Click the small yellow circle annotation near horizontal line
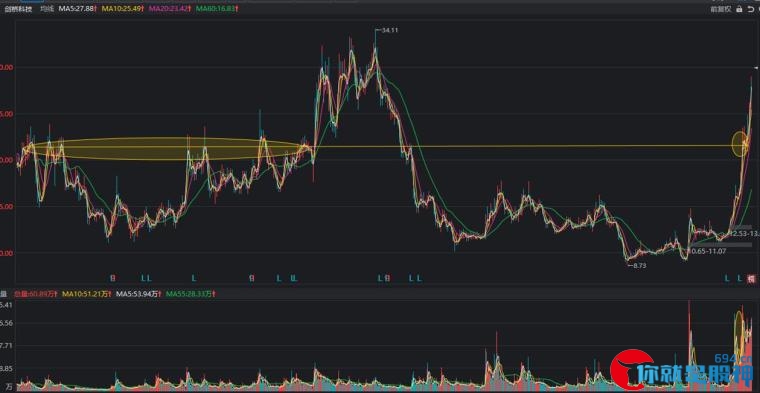 (740, 144)
